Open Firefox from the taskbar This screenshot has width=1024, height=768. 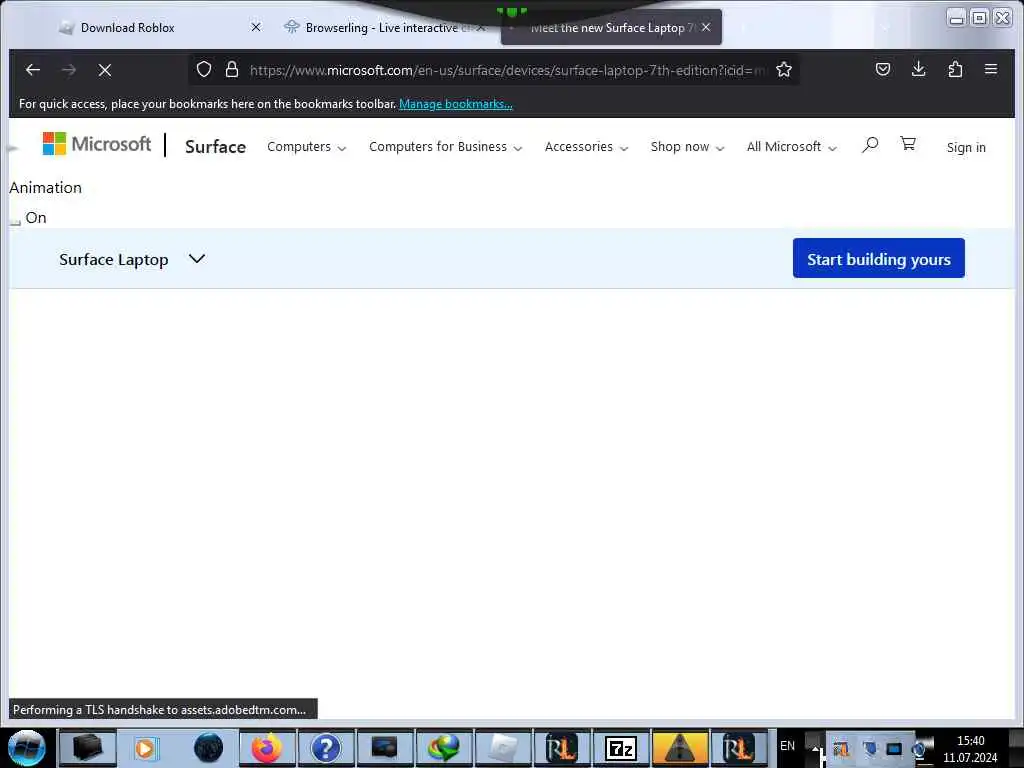[x=266, y=748]
